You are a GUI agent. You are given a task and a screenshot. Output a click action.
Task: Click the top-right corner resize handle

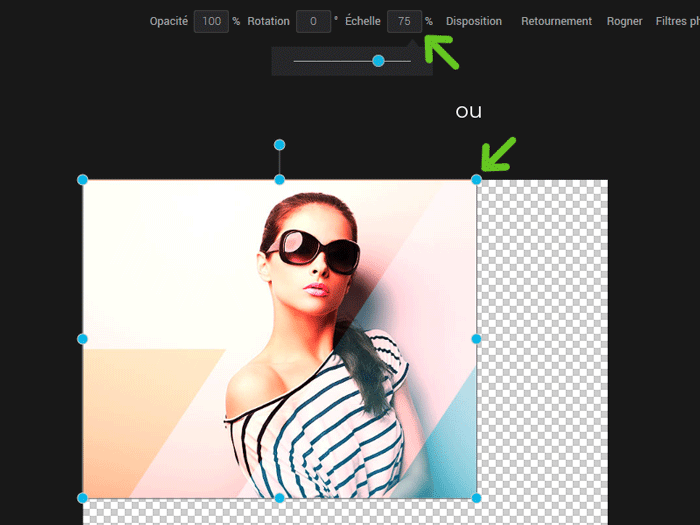476,180
